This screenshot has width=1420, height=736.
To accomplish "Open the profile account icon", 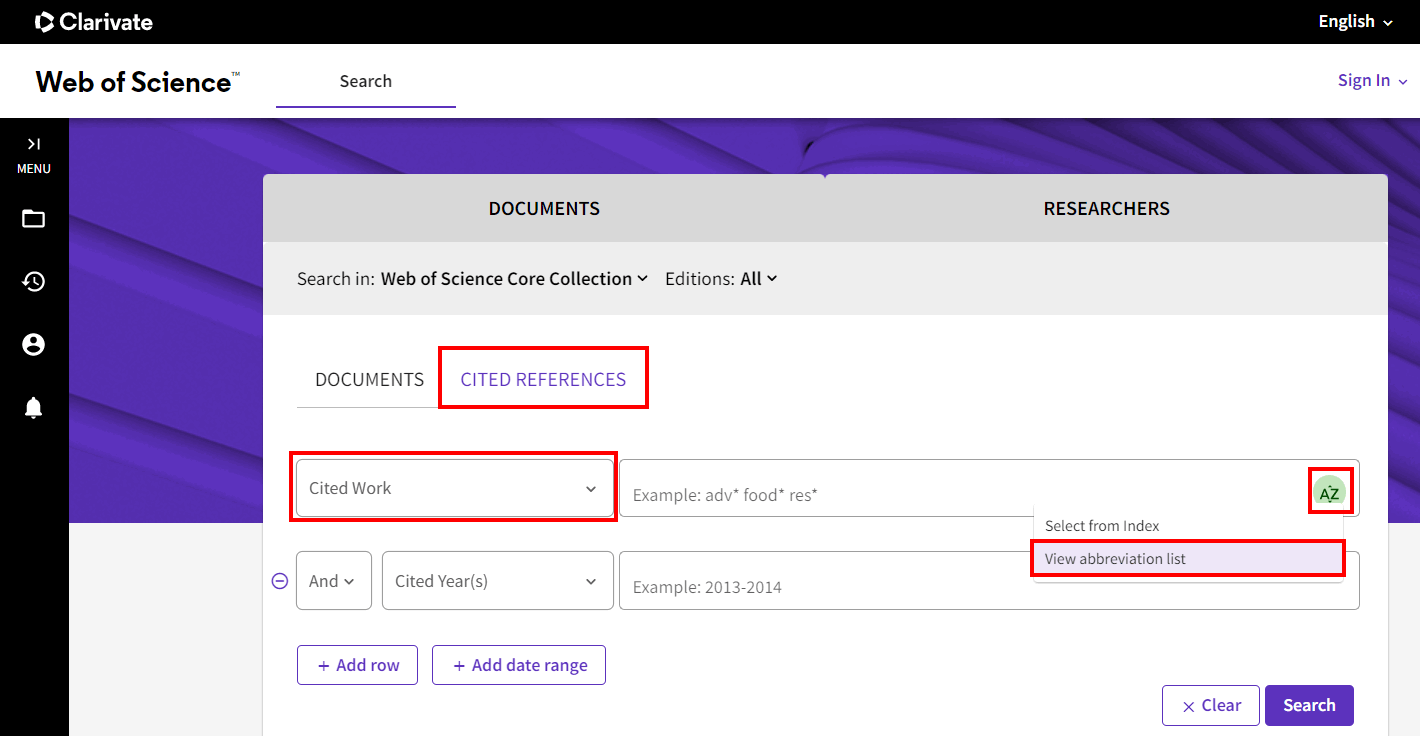I will coord(34,344).
